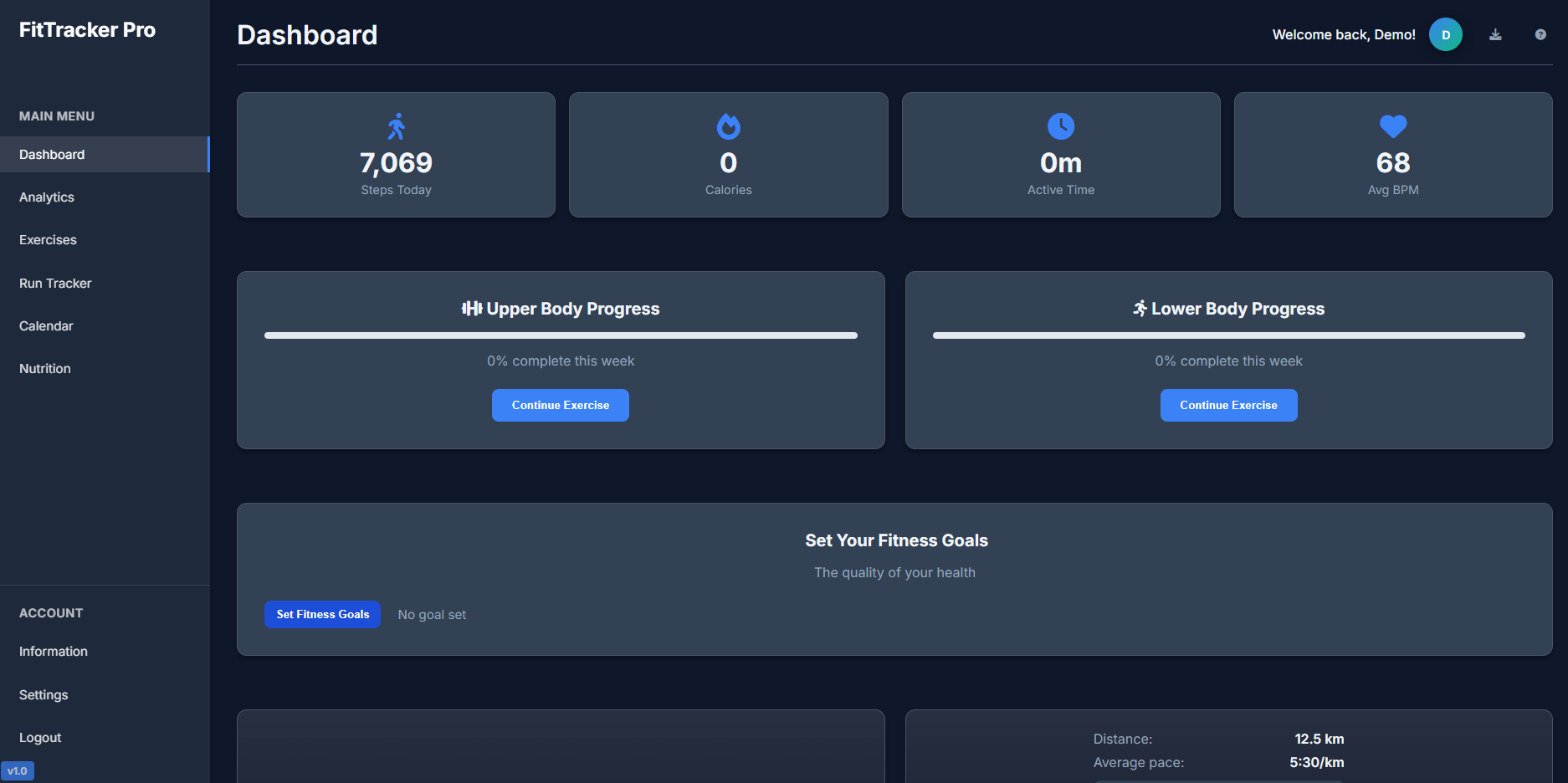This screenshot has width=1568, height=783.
Task: Open the Nutrition section
Action: coord(44,368)
